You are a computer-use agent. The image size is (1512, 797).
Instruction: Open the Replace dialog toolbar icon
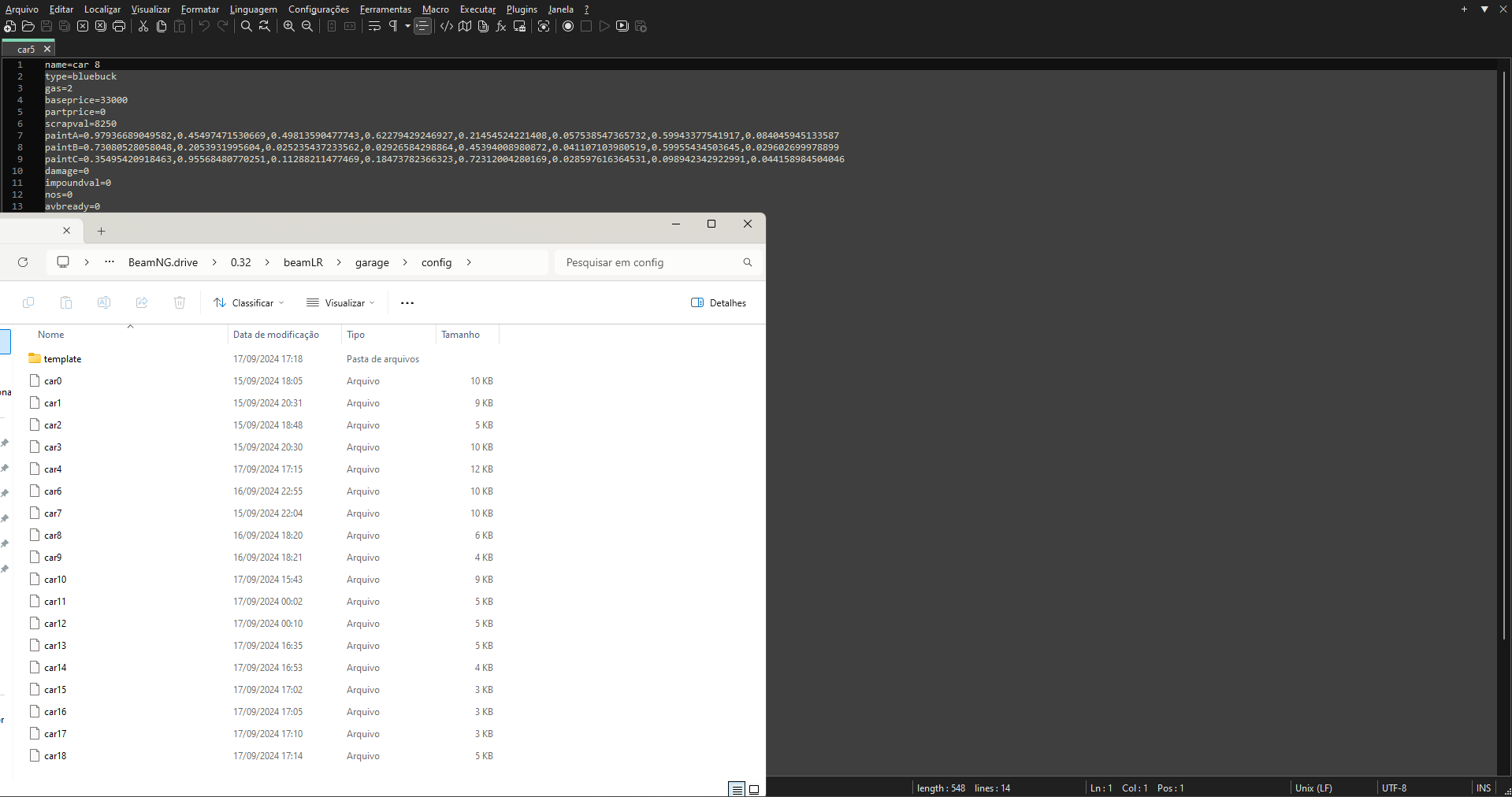click(x=265, y=26)
